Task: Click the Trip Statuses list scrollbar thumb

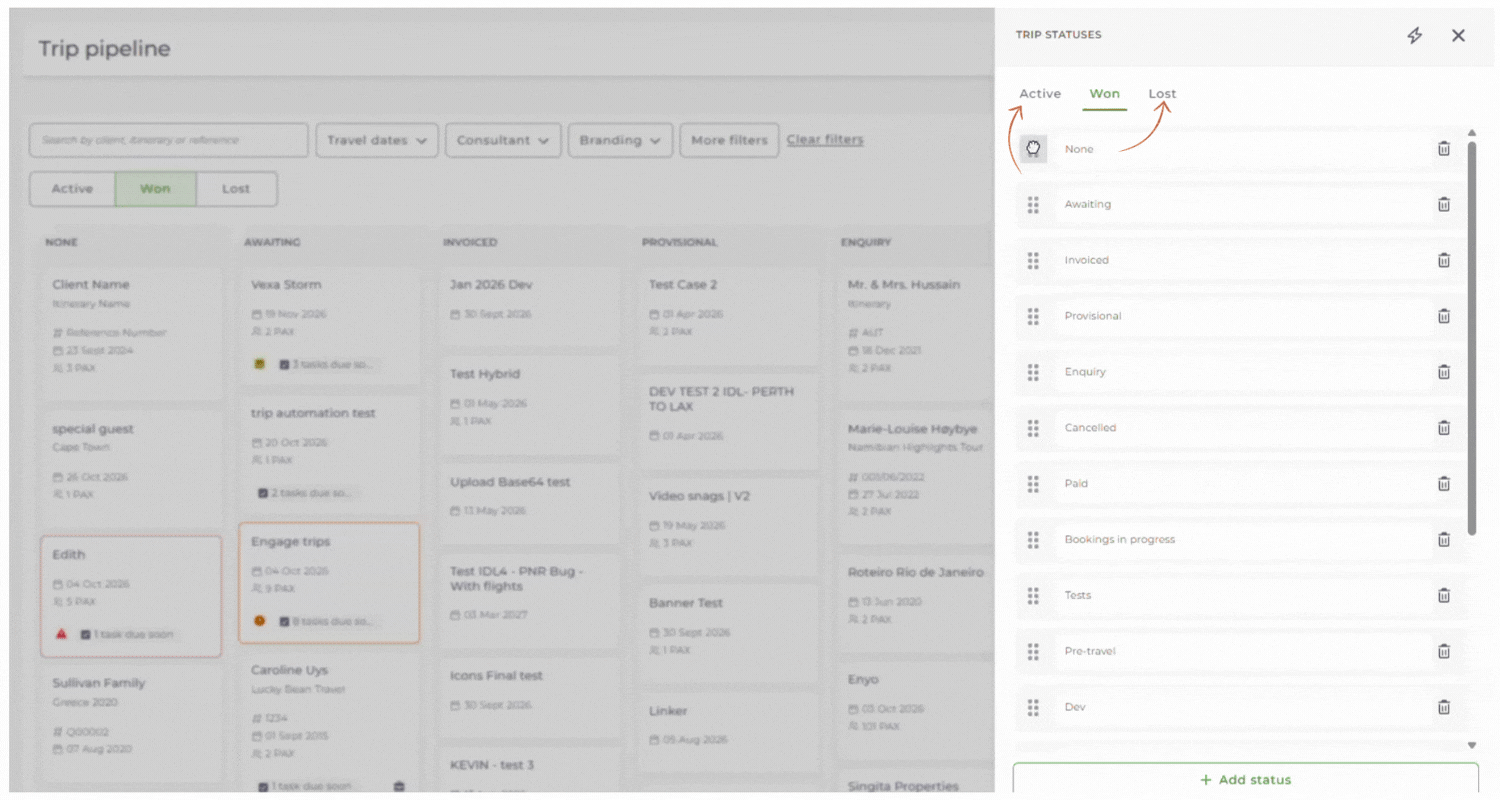Action: coord(1472,338)
